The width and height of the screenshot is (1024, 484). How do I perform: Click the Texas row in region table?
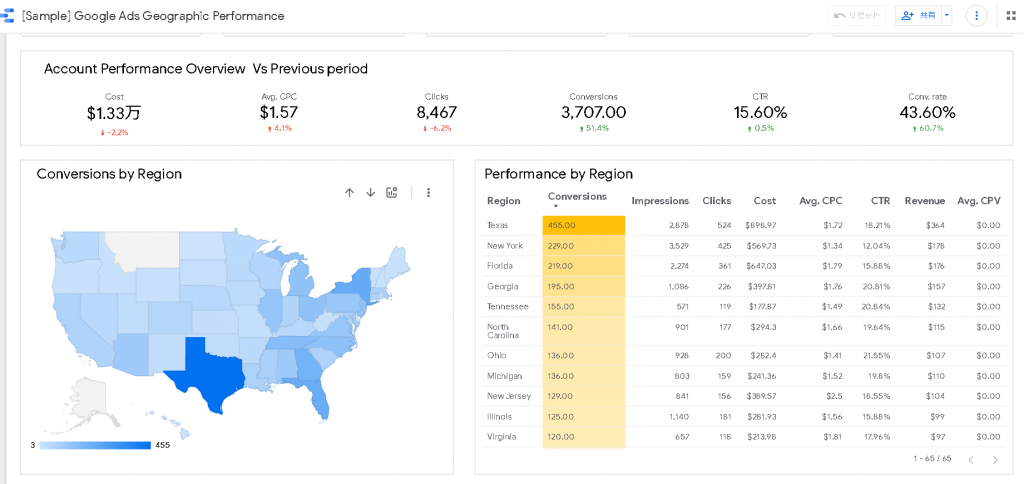pyautogui.click(x=744, y=225)
